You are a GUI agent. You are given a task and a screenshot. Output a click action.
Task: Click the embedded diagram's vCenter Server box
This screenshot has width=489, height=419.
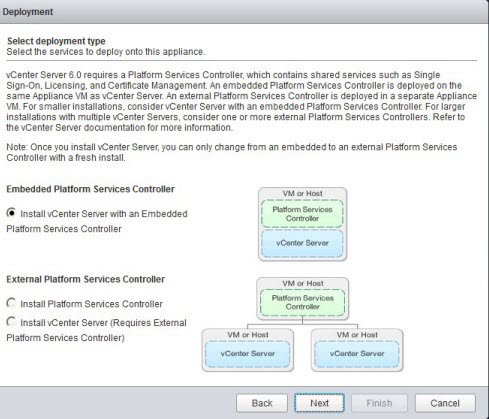click(302, 243)
